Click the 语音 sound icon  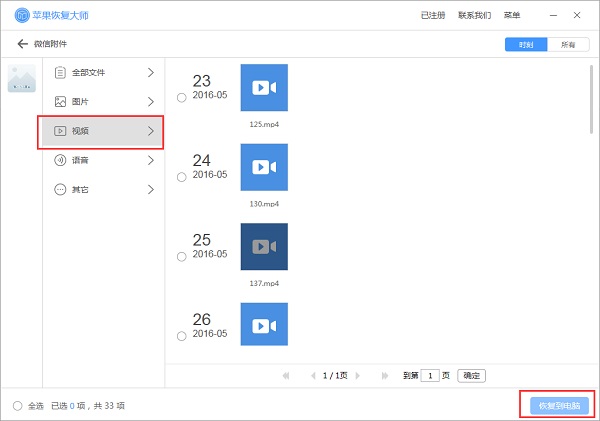pos(60,160)
